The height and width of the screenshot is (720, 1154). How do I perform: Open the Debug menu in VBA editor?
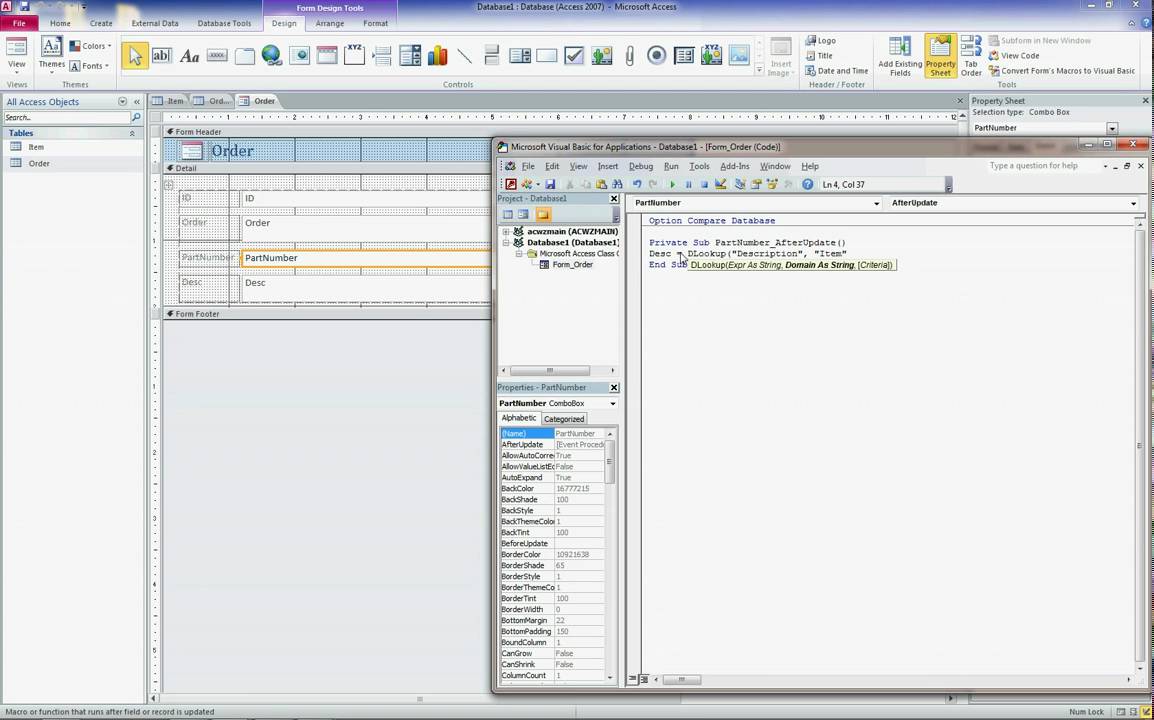pos(640,166)
